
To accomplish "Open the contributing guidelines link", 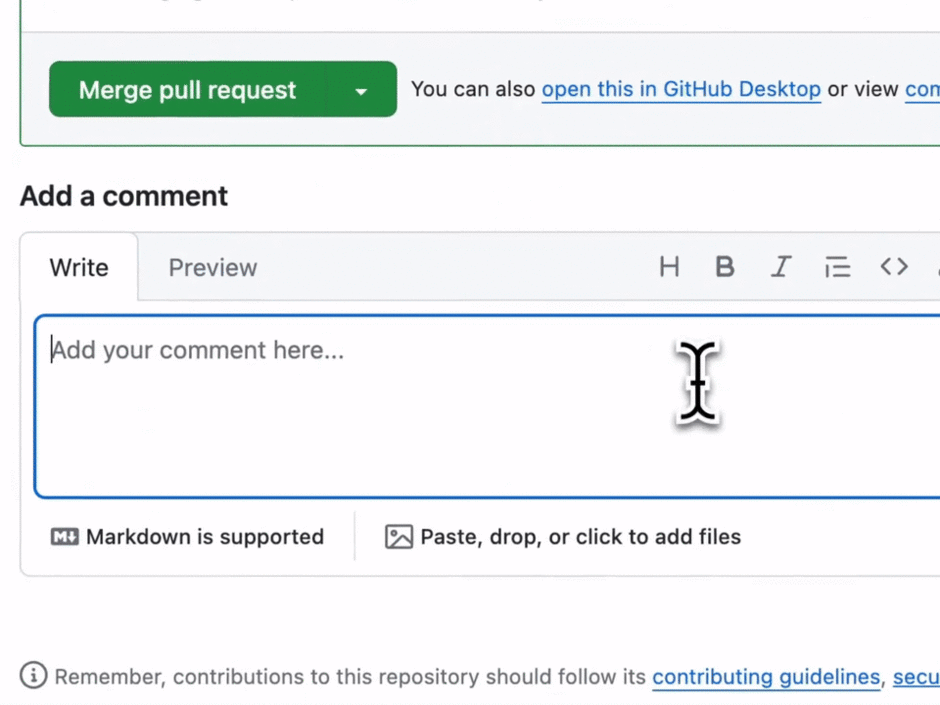I will click(x=766, y=677).
